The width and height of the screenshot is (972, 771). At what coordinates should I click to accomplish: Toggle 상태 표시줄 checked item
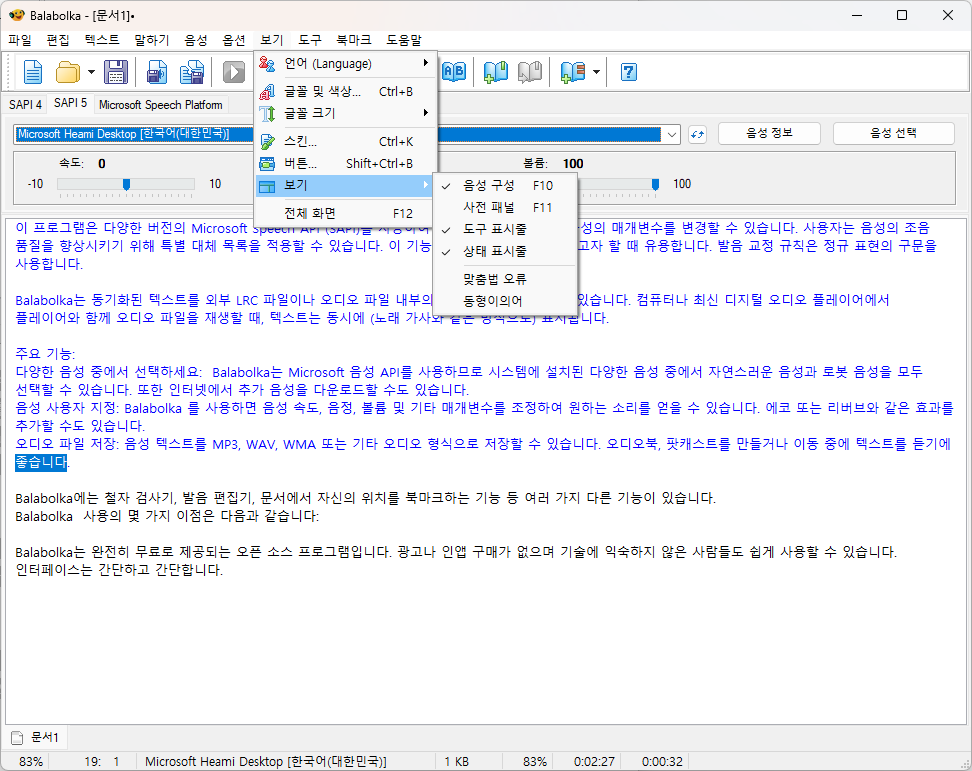(x=505, y=251)
